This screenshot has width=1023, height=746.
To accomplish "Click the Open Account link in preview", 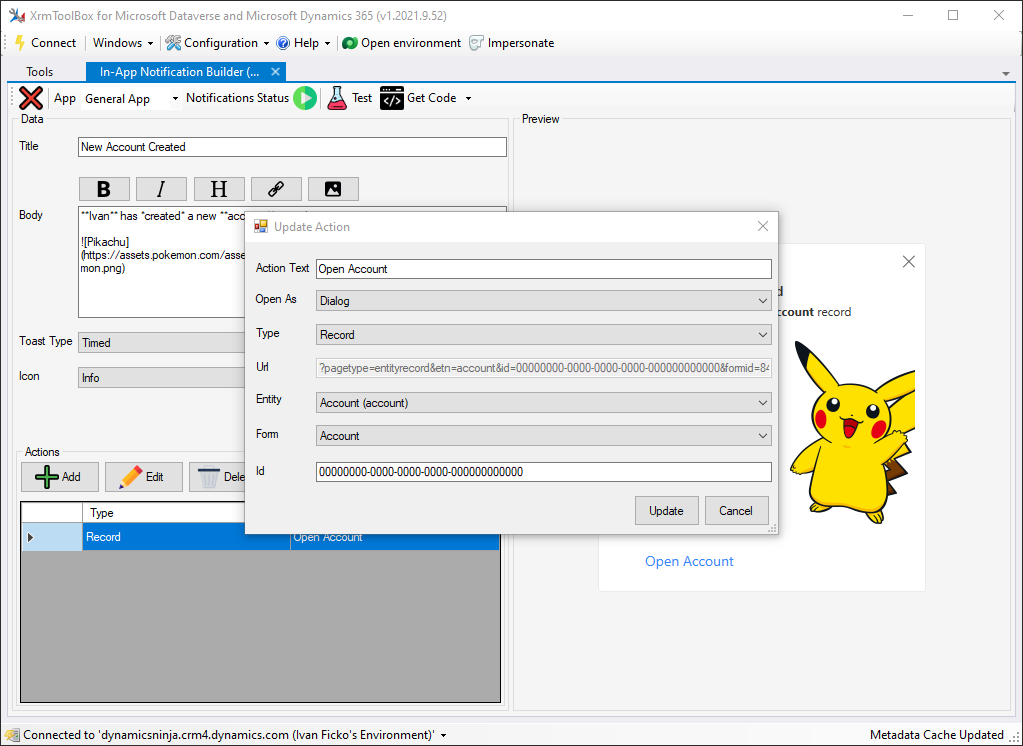I will click(x=689, y=561).
